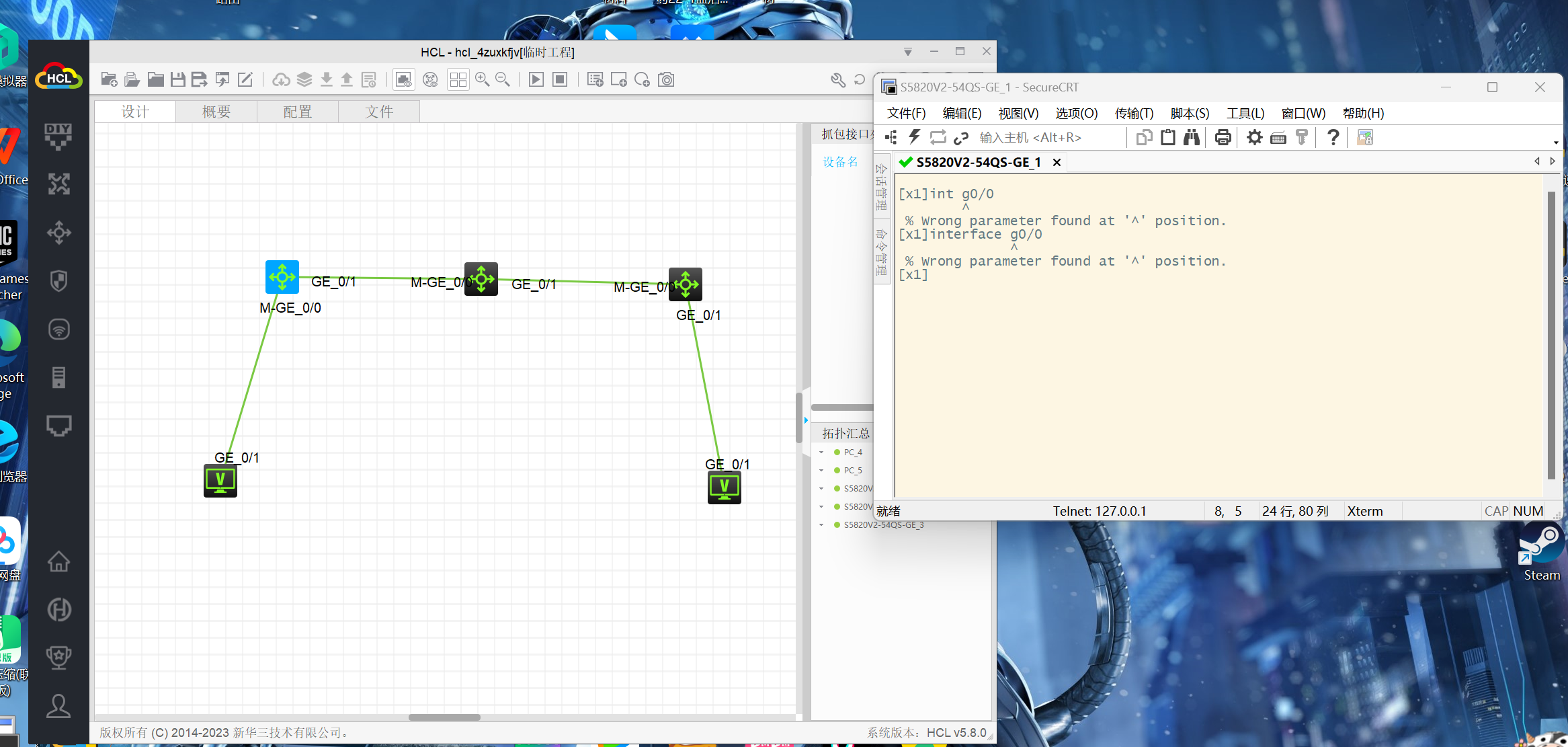
Task: Open the 脚本(S) menu
Action: 1190,113
